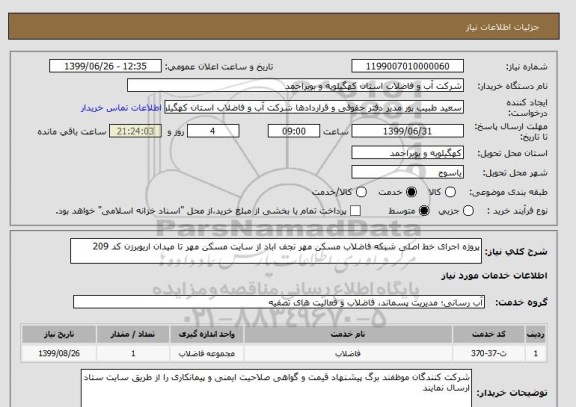Click the جزئیات اطلاعات نیاز header title
This screenshot has width=576, height=407.
(x=502, y=28)
